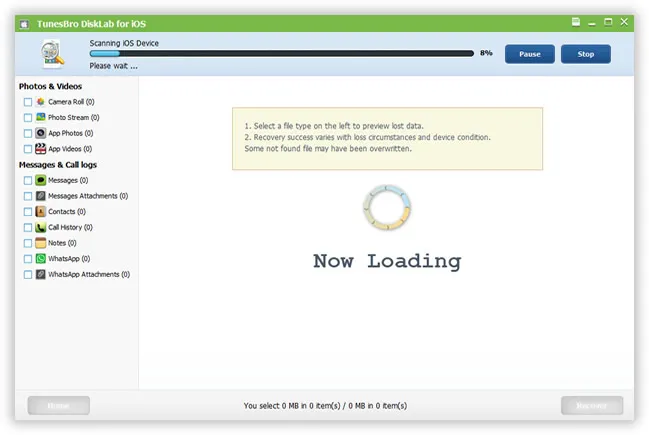Screen dimensions: 649x435
Task: Click the Home button at bottom left
Action: (59, 405)
